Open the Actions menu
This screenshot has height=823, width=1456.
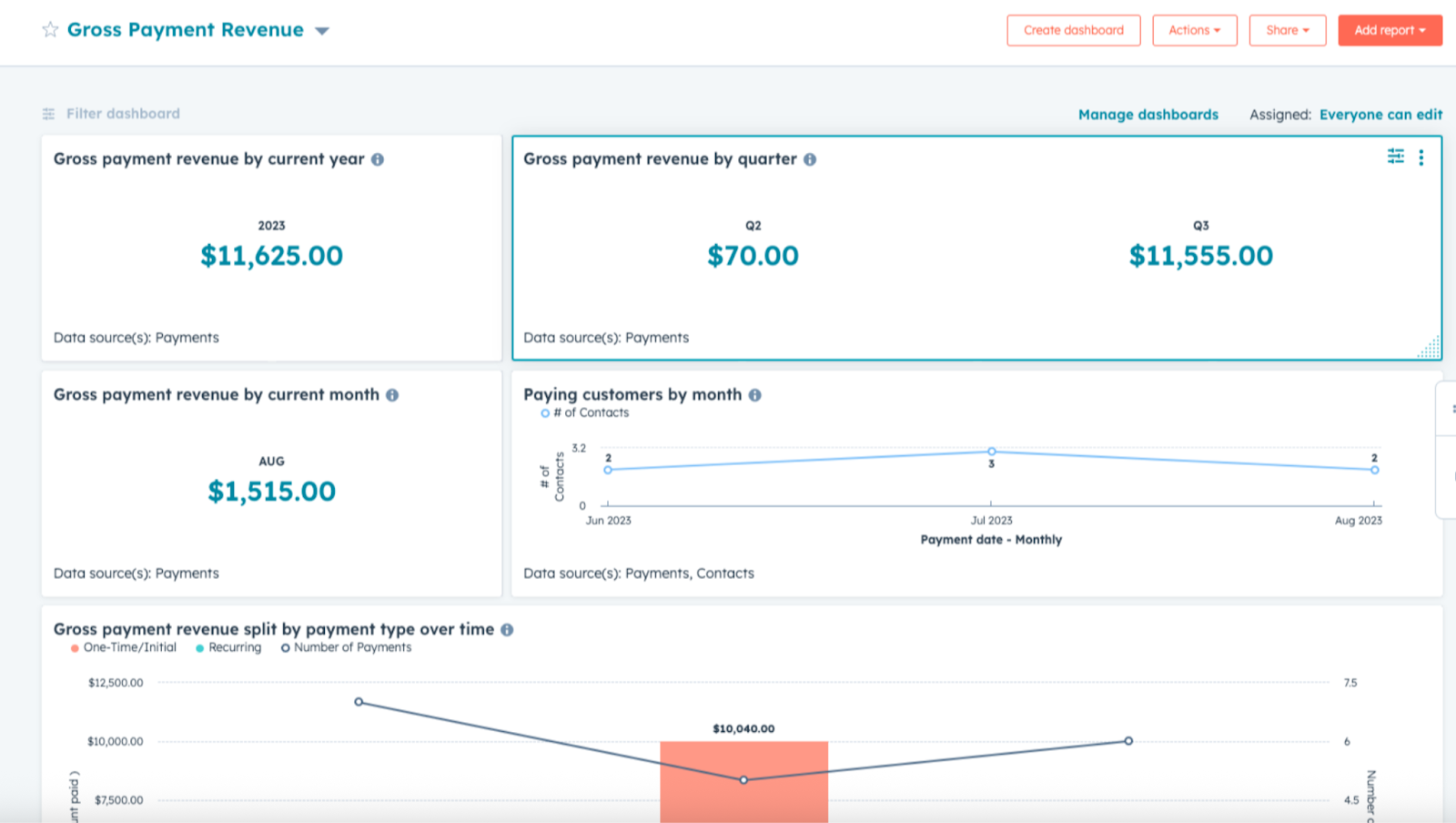click(x=1194, y=29)
